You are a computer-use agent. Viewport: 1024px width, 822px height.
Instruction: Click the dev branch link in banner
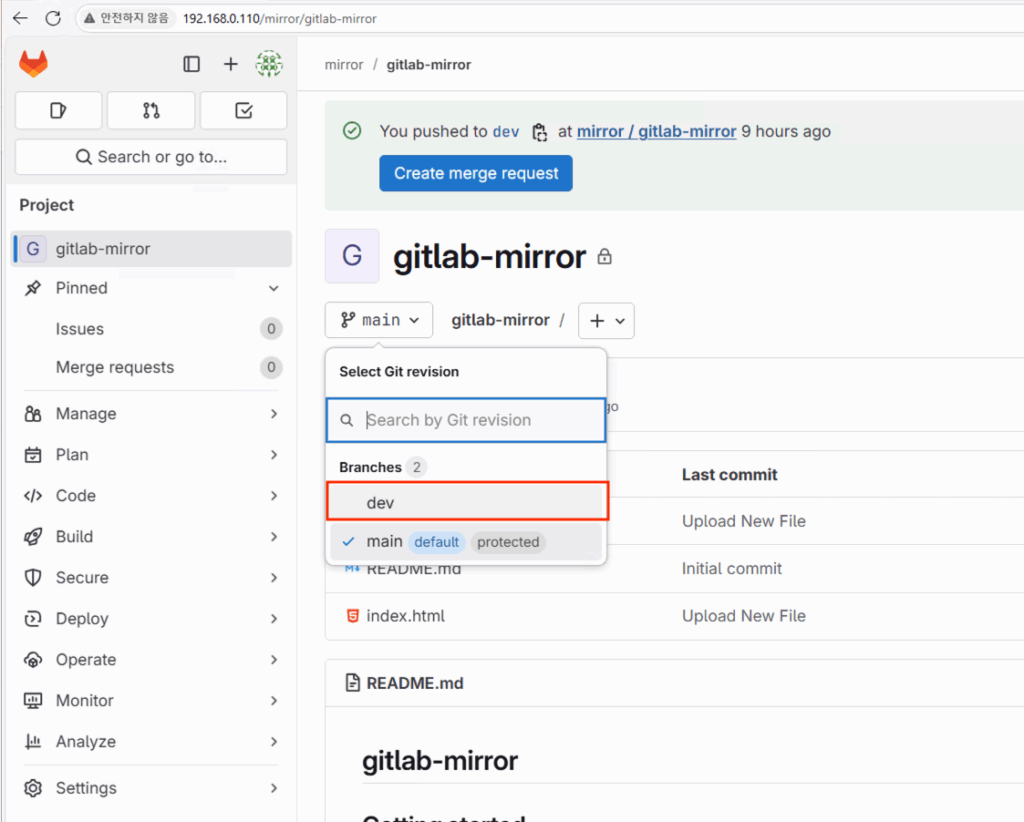tap(505, 131)
